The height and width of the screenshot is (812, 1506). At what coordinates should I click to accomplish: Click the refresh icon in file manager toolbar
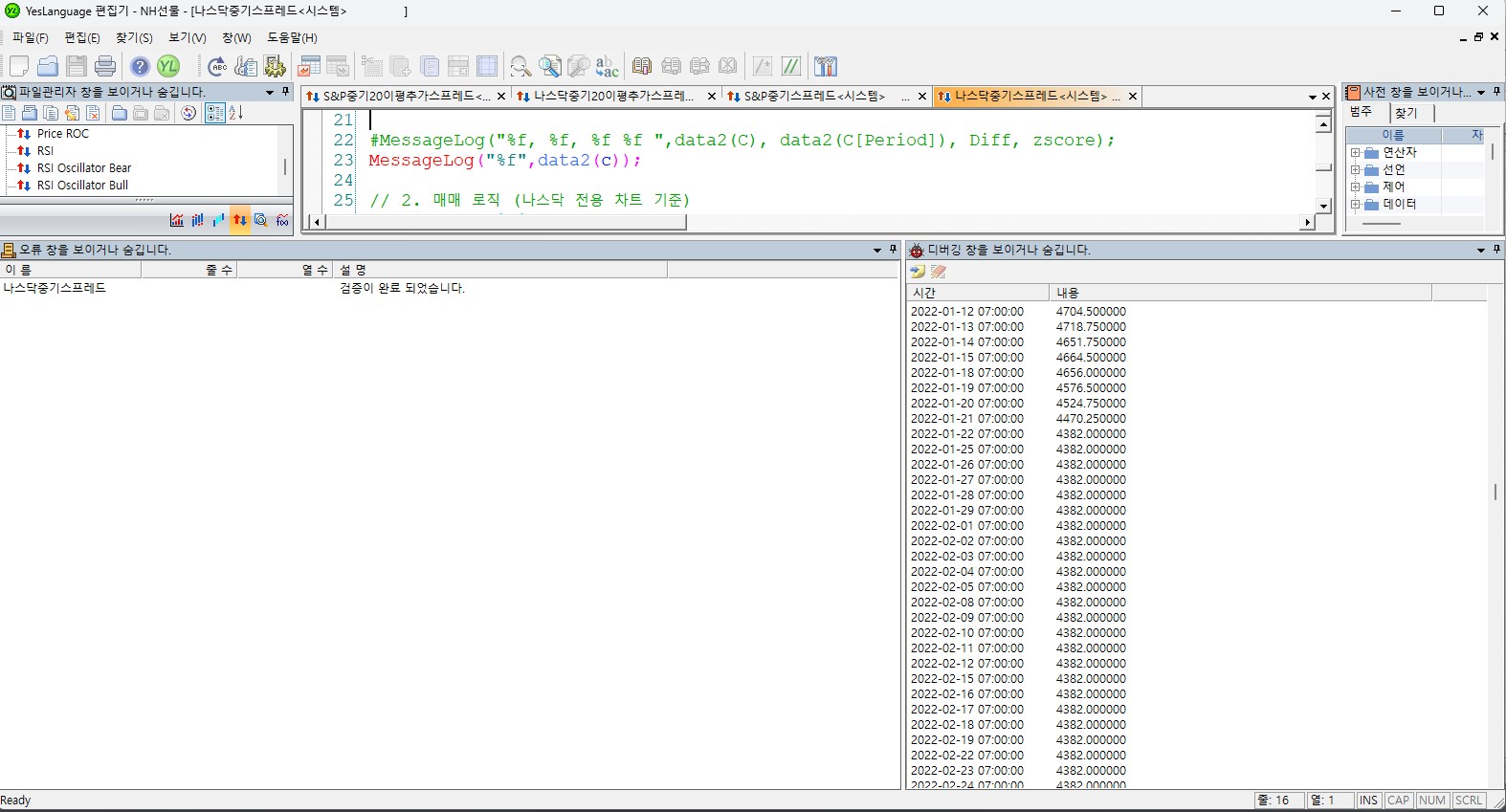[x=188, y=113]
